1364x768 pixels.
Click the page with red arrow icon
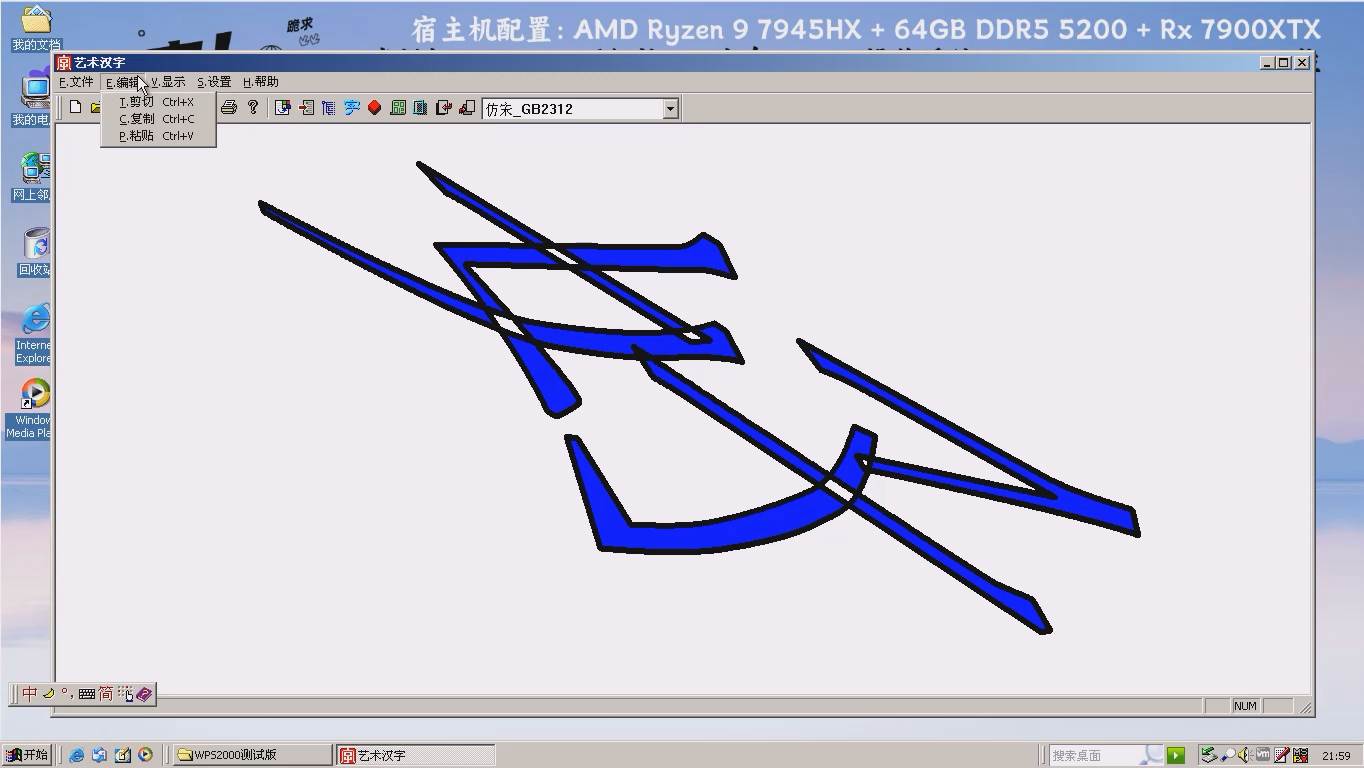click(444, 107)
